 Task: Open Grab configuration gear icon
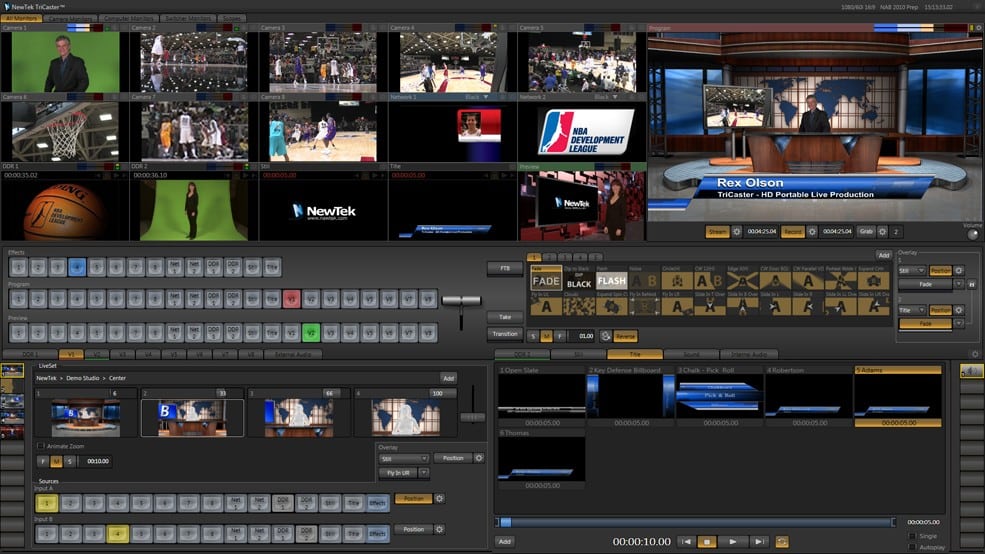pyautogui.click(x=883, y=232)
